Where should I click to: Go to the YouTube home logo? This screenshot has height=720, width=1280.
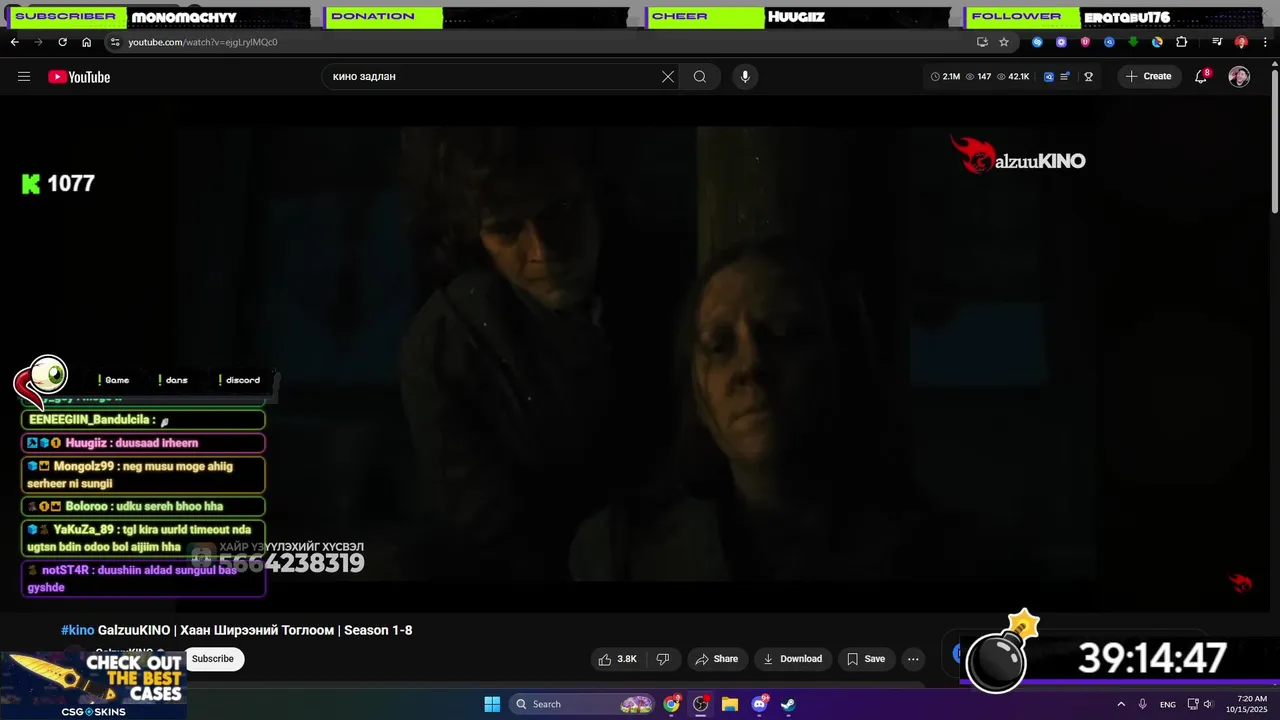(79, 77)
